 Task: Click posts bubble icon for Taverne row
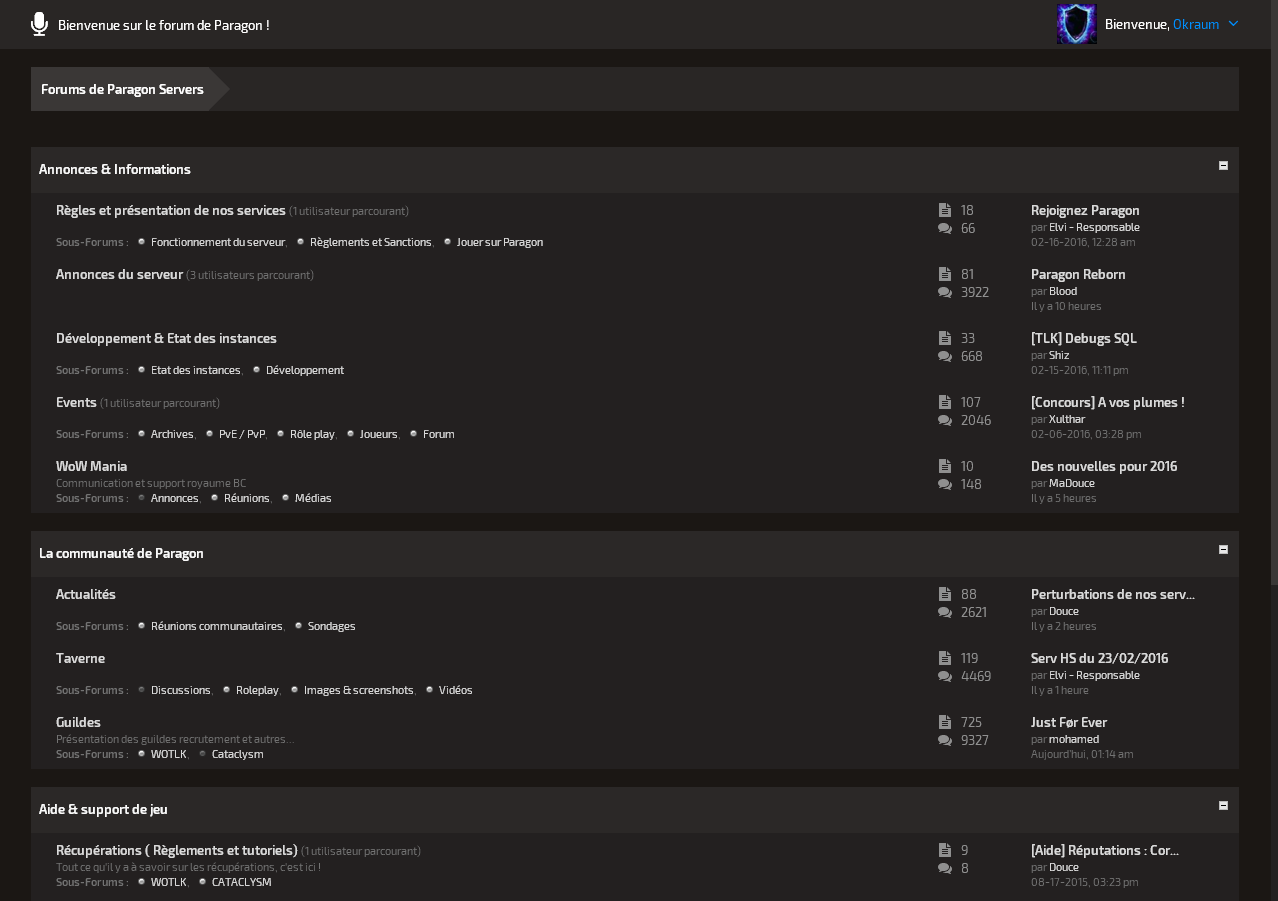point(945,677)
